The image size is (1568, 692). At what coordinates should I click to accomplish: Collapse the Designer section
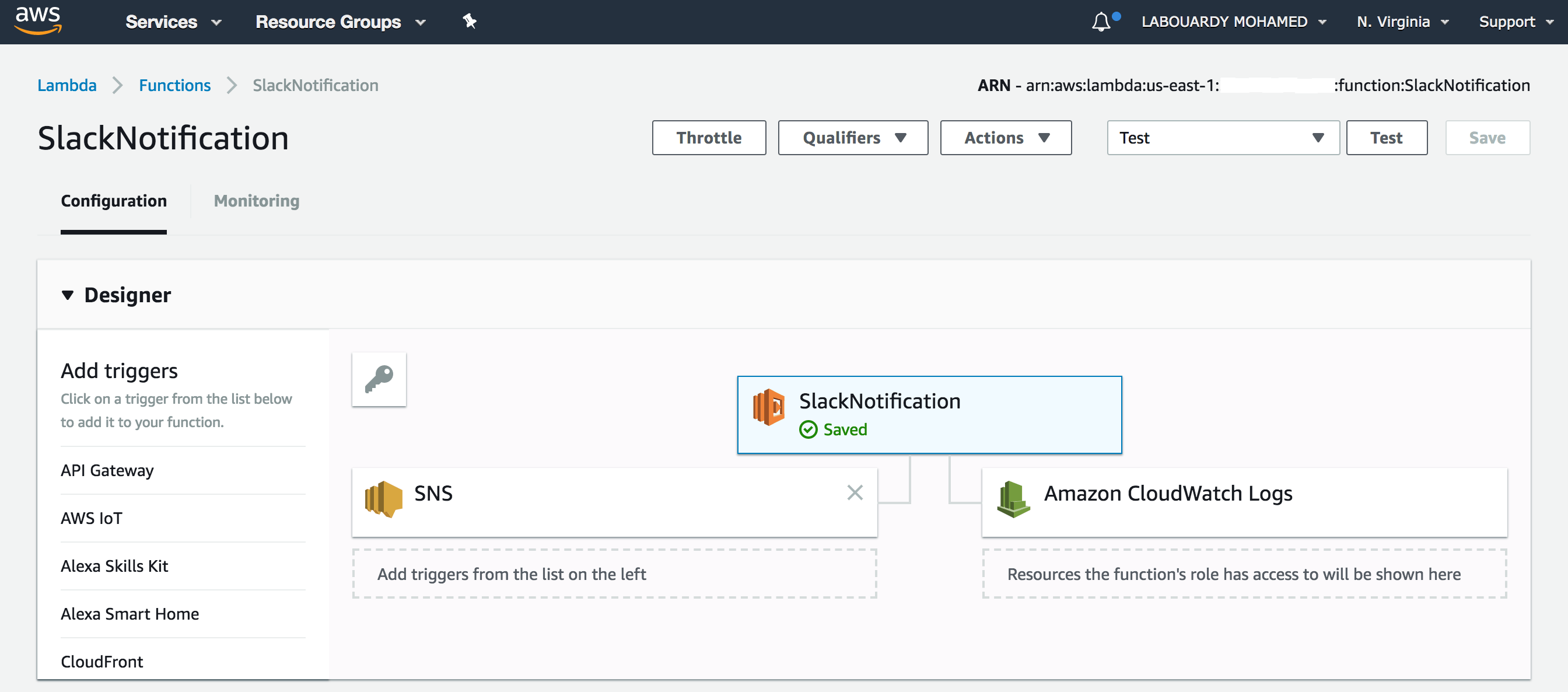point(67,295)
